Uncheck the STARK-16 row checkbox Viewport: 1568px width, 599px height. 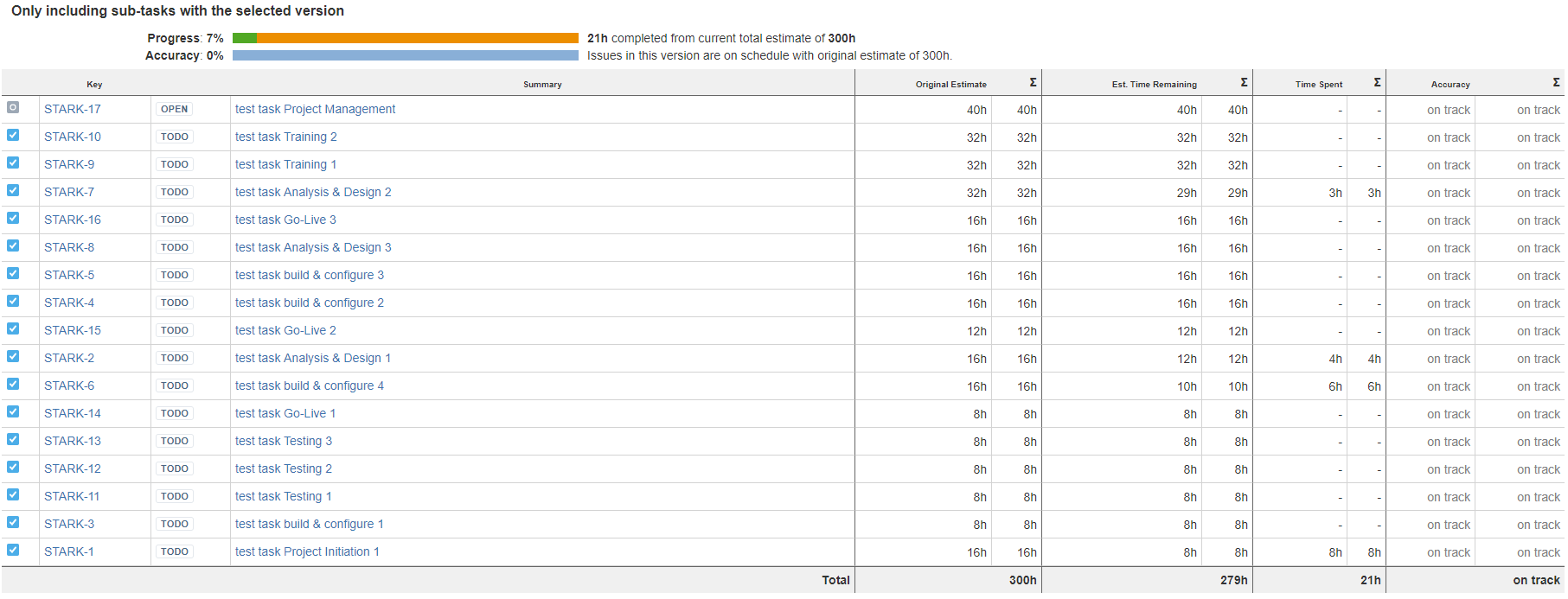click(13, 218)
